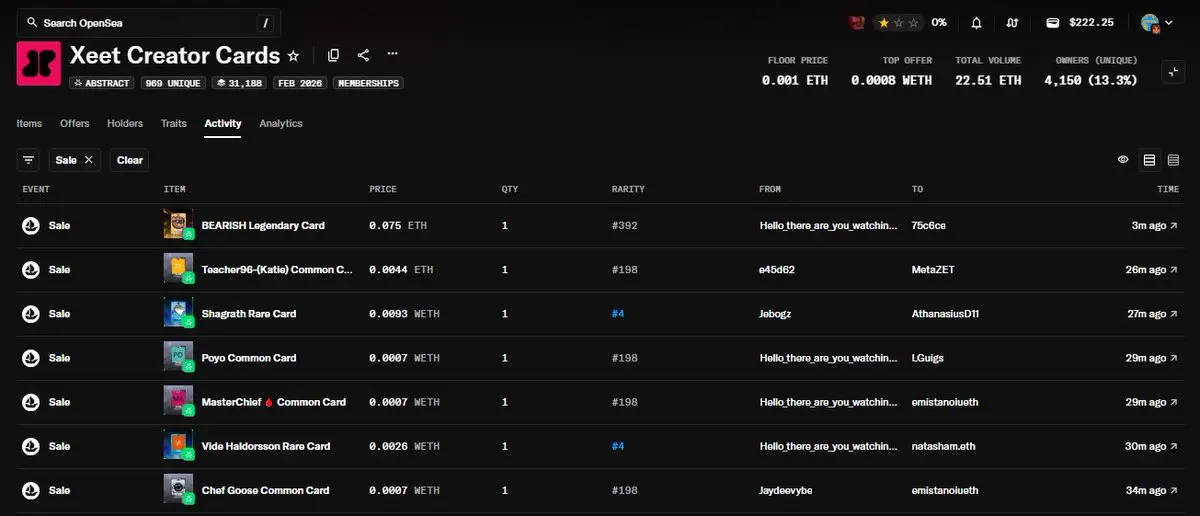Click the red rewards badge icon
Screen dimensions: 1200x516
857,22
